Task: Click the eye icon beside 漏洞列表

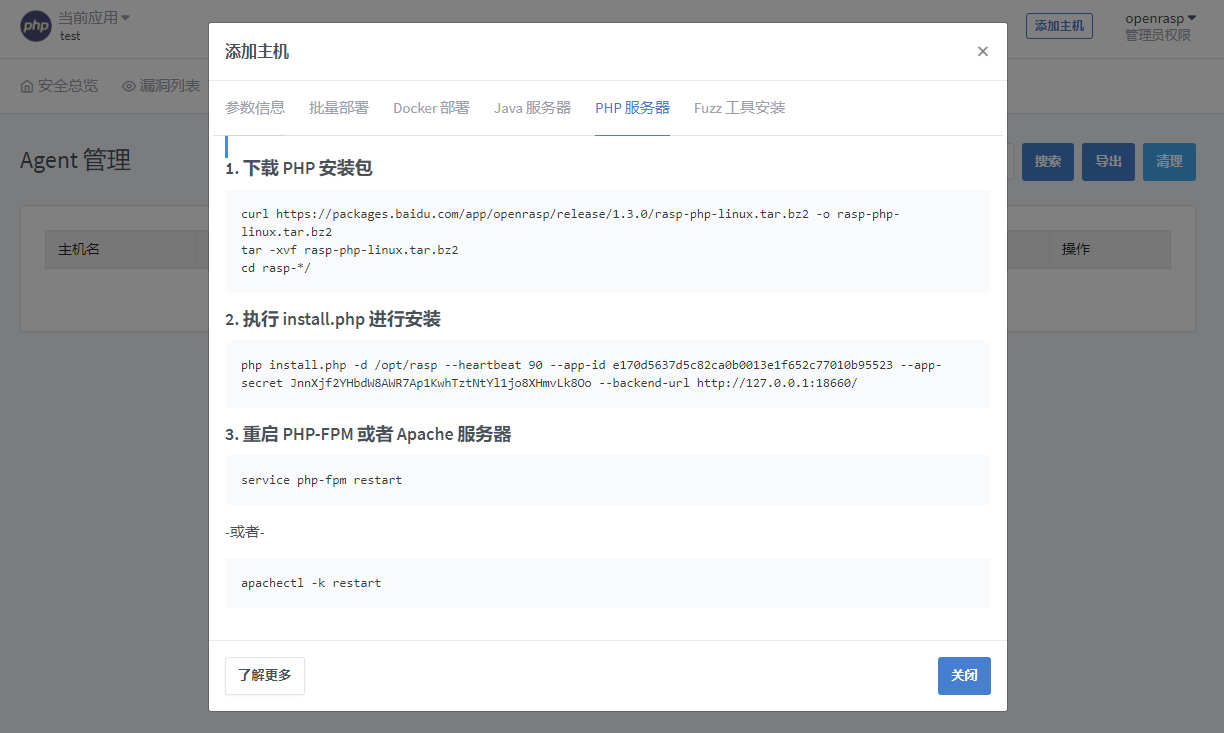Action: pos(128,86)
